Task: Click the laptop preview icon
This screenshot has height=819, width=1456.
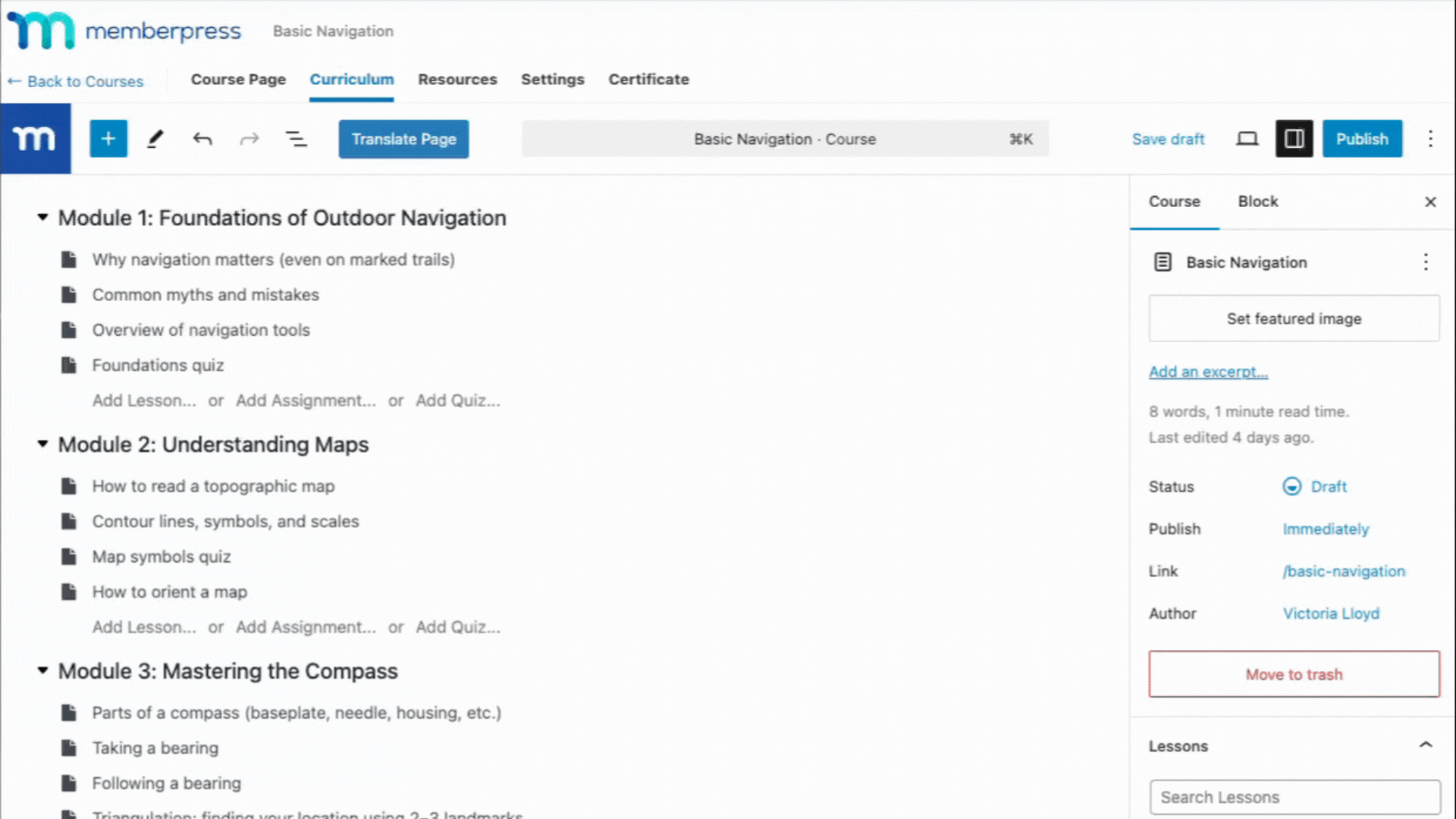Action: (x=1247, y=139)
